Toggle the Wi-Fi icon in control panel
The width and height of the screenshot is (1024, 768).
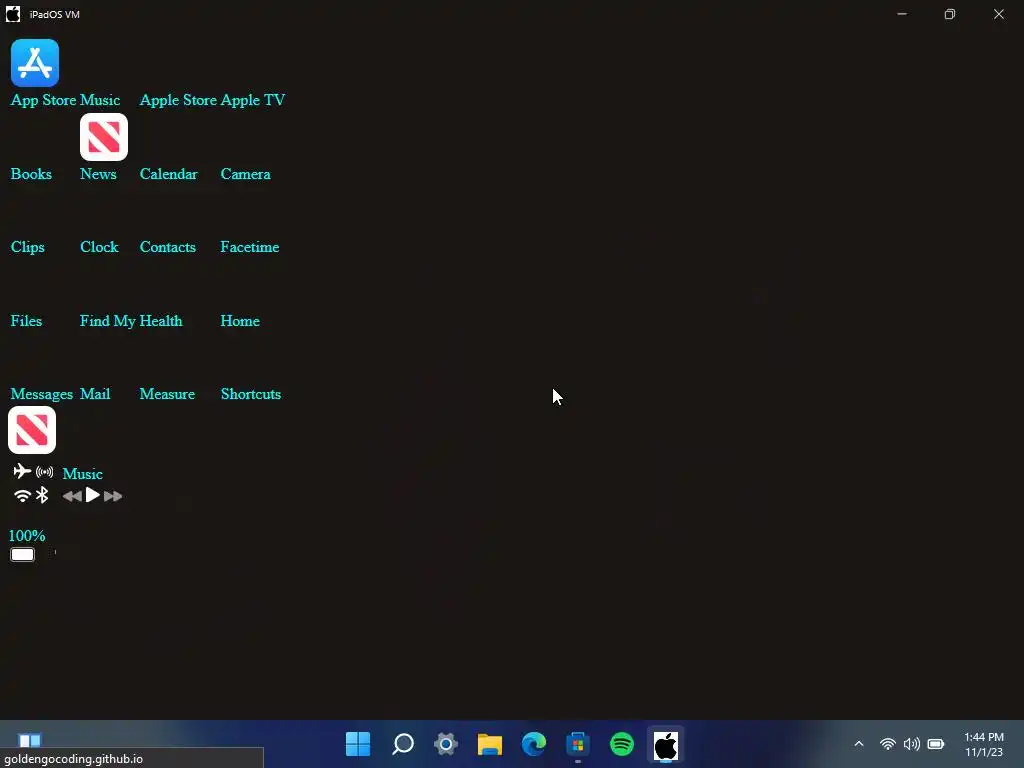click(22, 496)
